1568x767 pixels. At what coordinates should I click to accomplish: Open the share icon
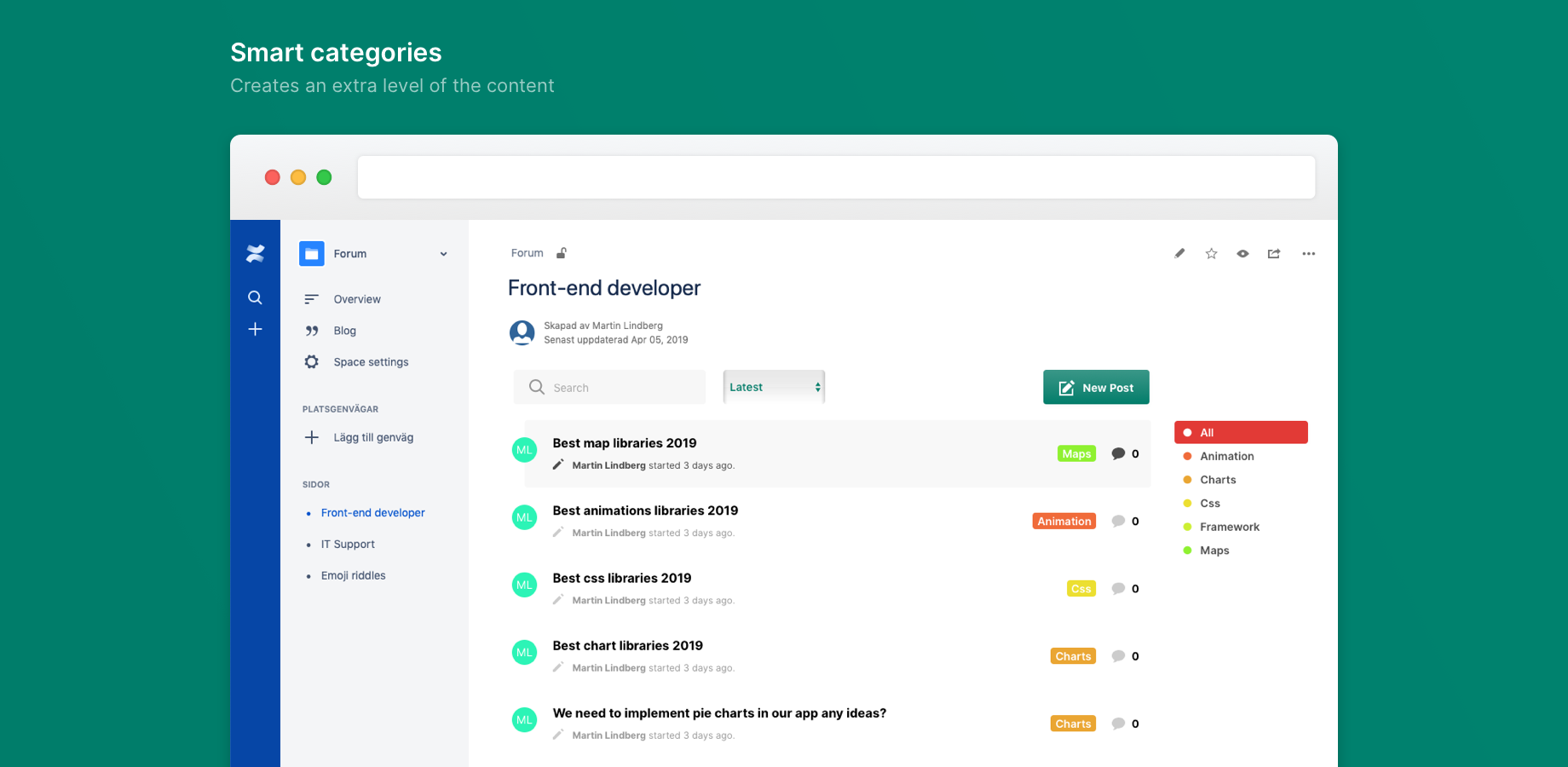pos(1274,253)
